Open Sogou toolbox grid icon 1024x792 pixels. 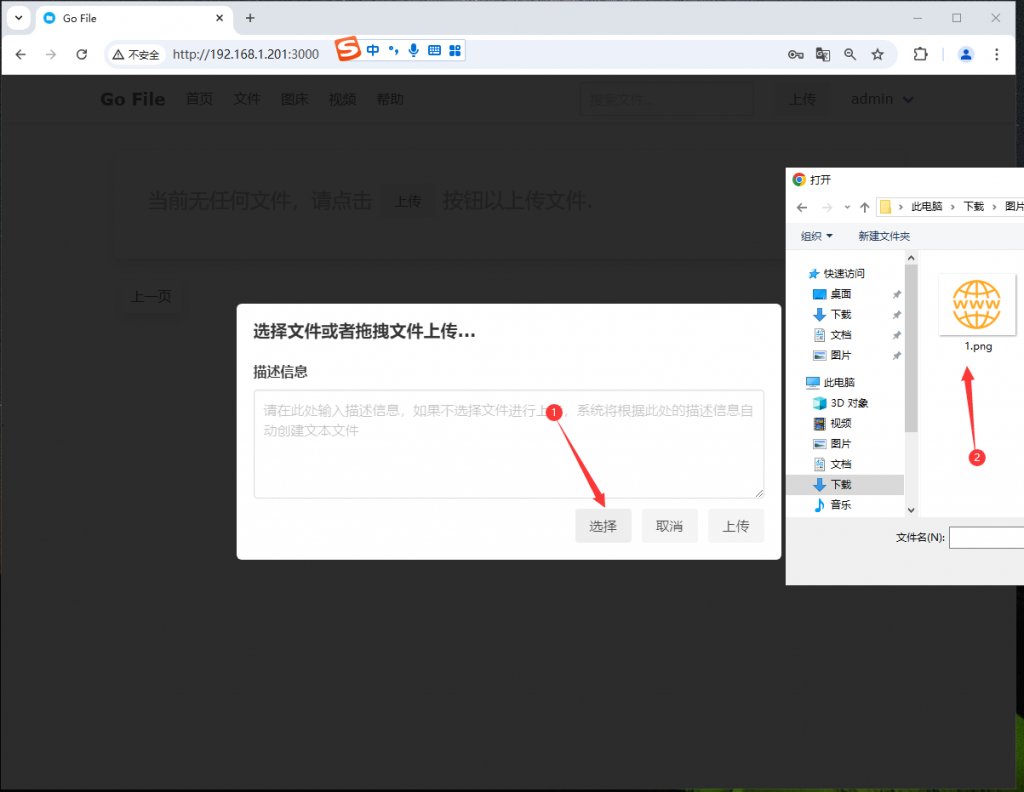click(455, 54)
